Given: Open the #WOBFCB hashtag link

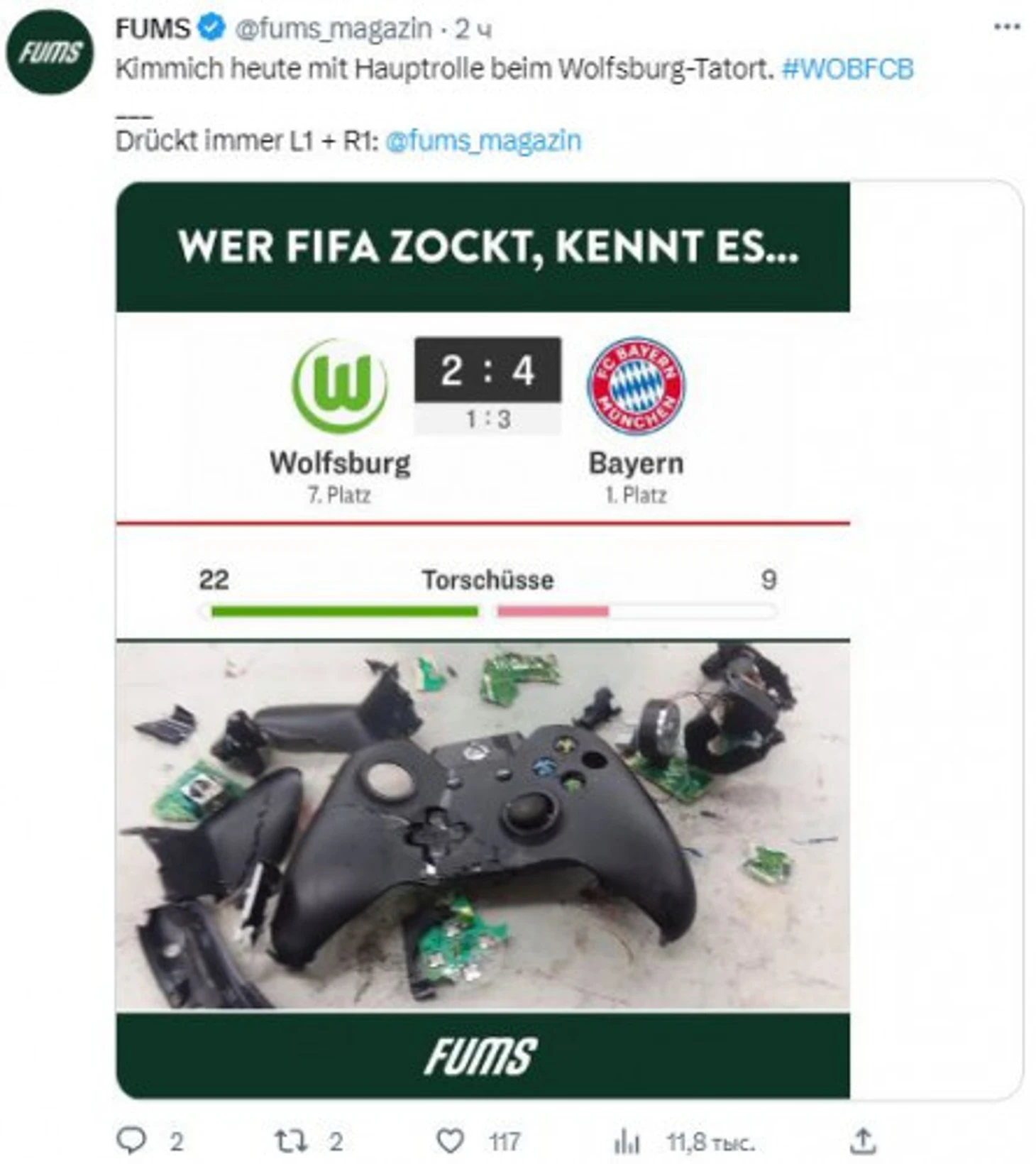Looking at the screenshot, I should 847,69.
